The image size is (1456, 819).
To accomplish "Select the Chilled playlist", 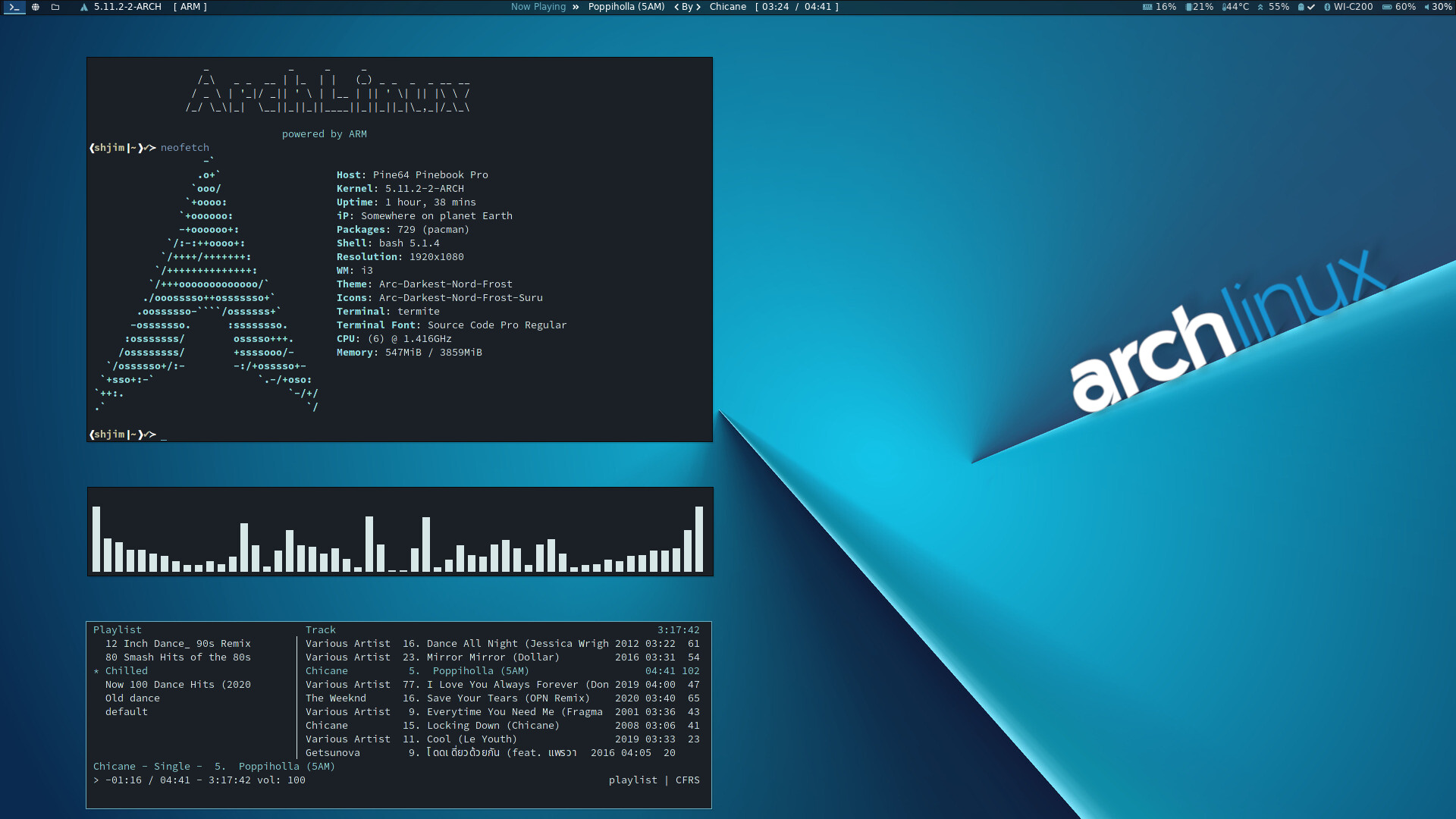I will (x=127, y=671).
